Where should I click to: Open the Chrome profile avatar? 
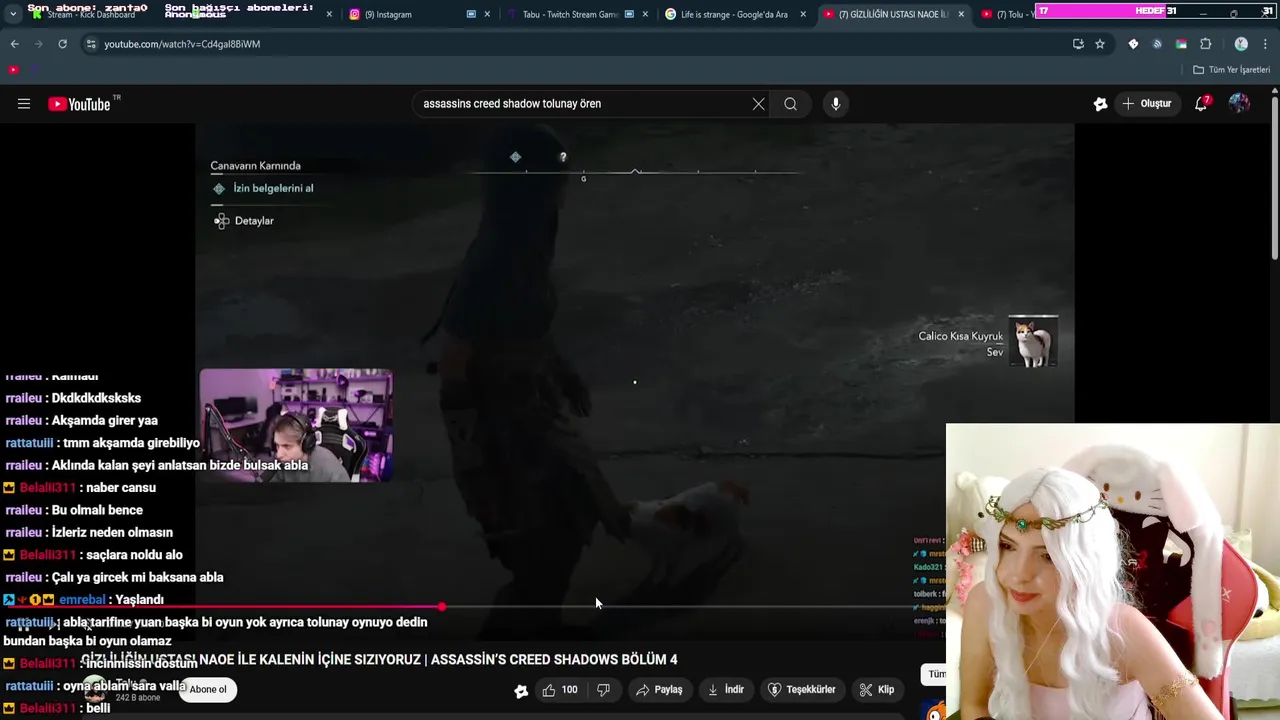1241,44
